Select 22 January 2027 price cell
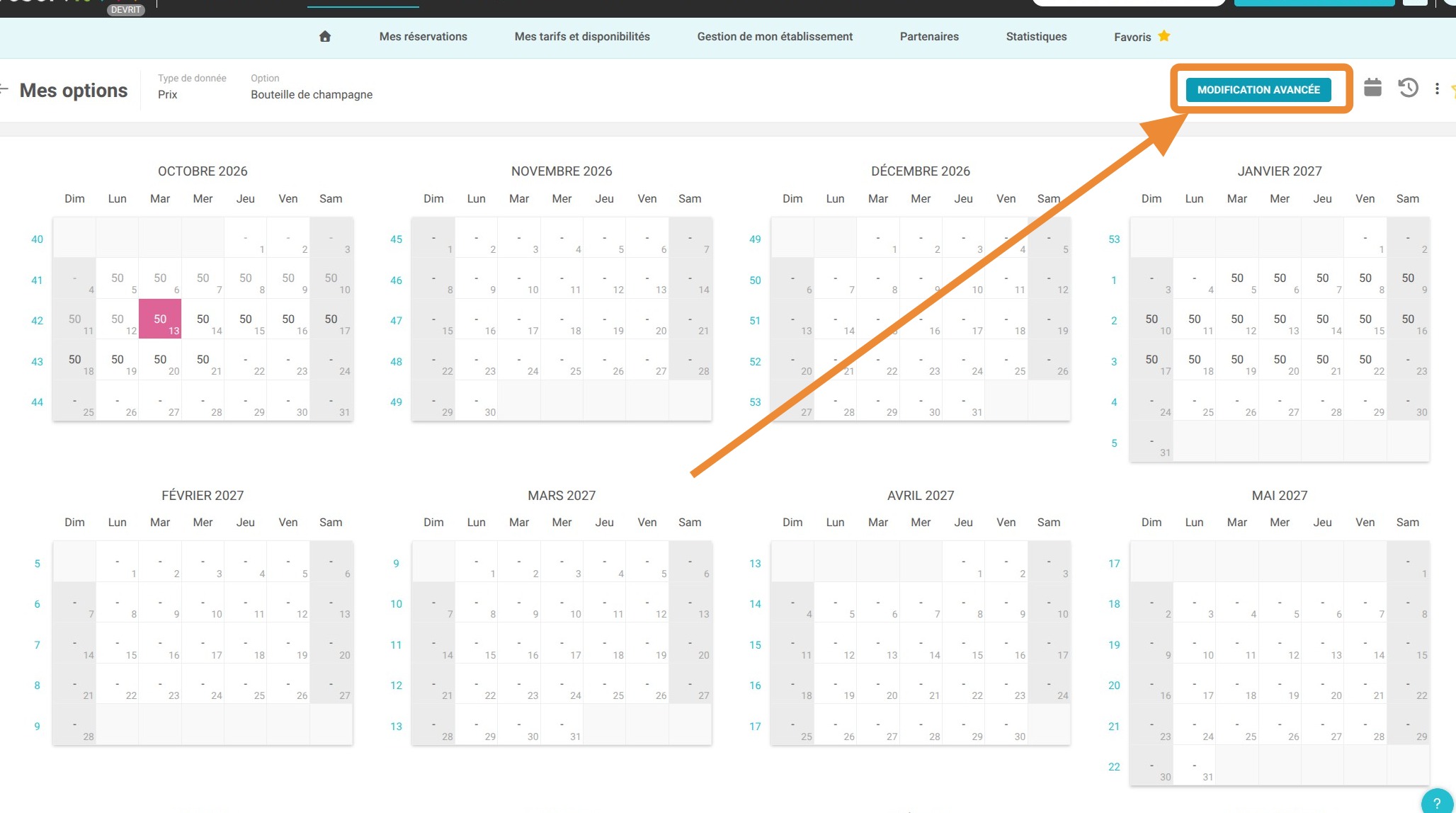 click(1365, 360)
